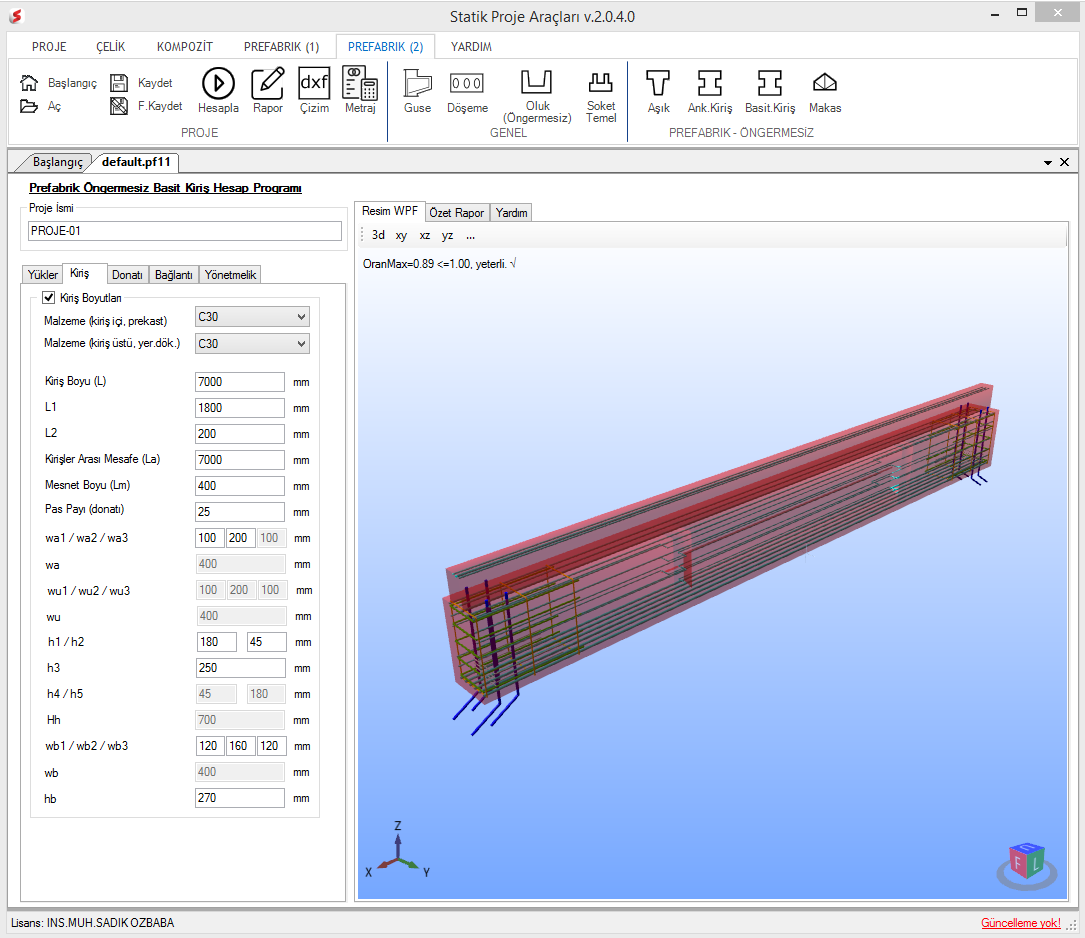Screen dimensions: 1085x938
Task: Save project with Kaydet icon
Action: coord(119,83)
